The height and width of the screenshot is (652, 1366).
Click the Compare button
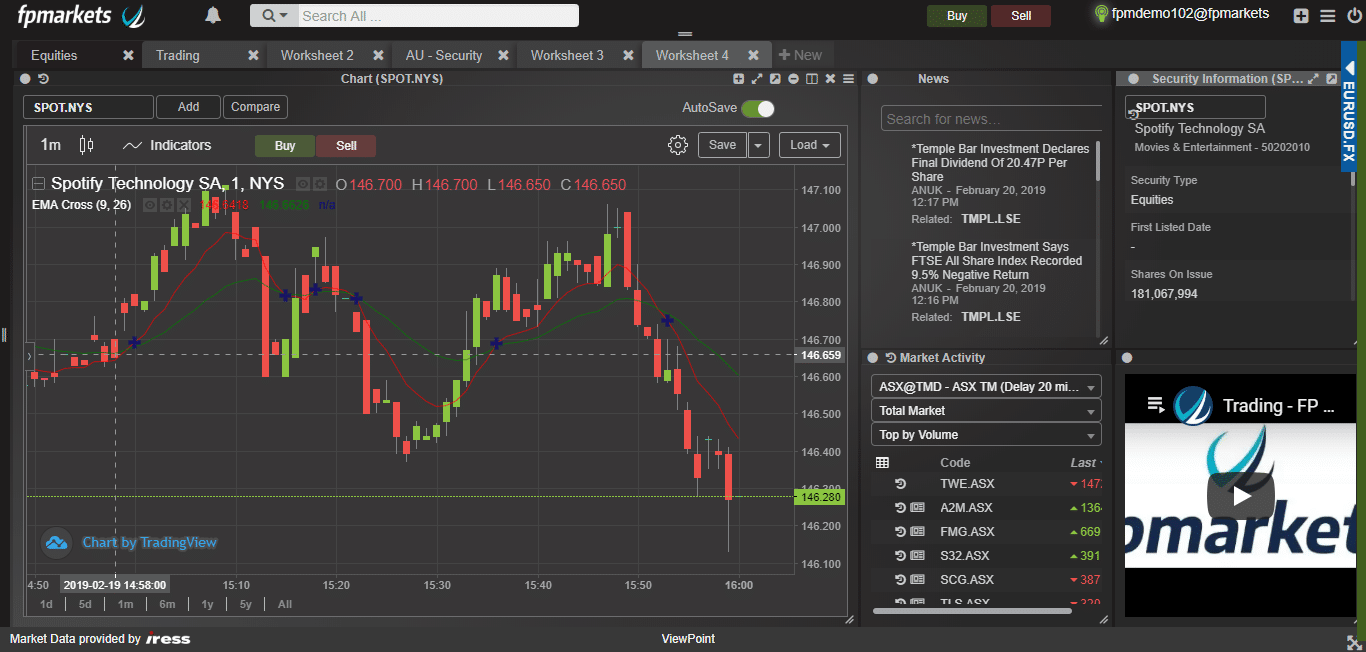coord(255,107)
